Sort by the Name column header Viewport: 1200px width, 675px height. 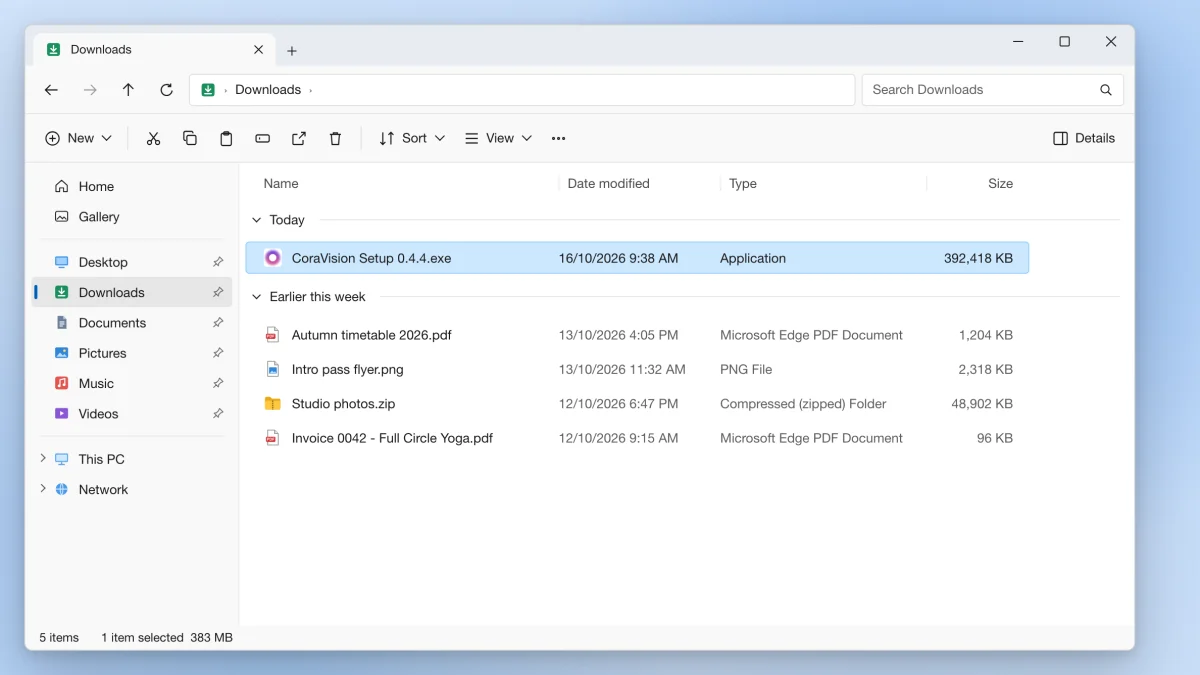(281, 184)
